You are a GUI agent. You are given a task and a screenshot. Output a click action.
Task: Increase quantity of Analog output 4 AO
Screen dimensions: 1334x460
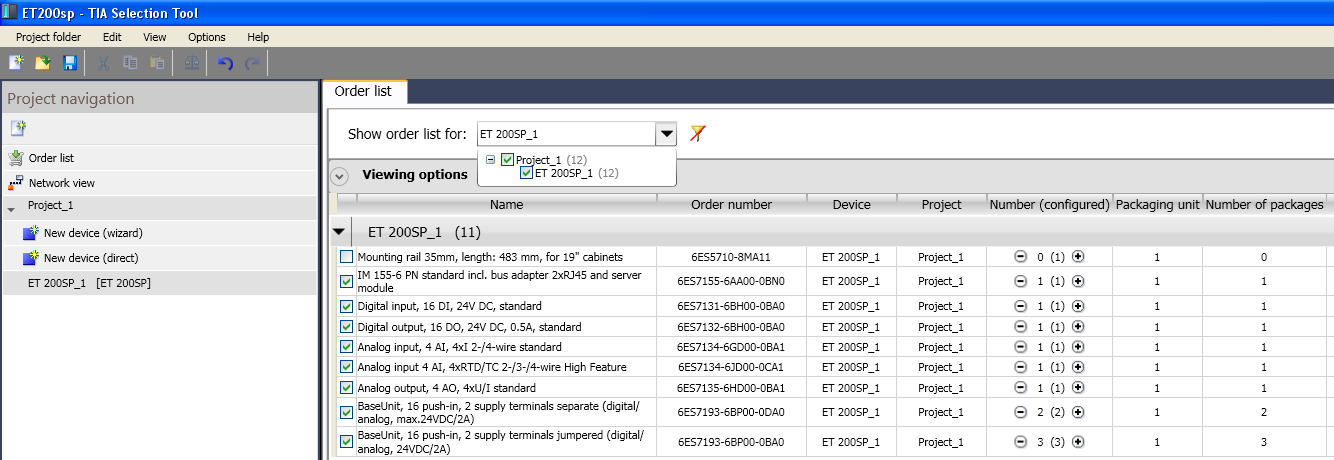pos(1078,388)
